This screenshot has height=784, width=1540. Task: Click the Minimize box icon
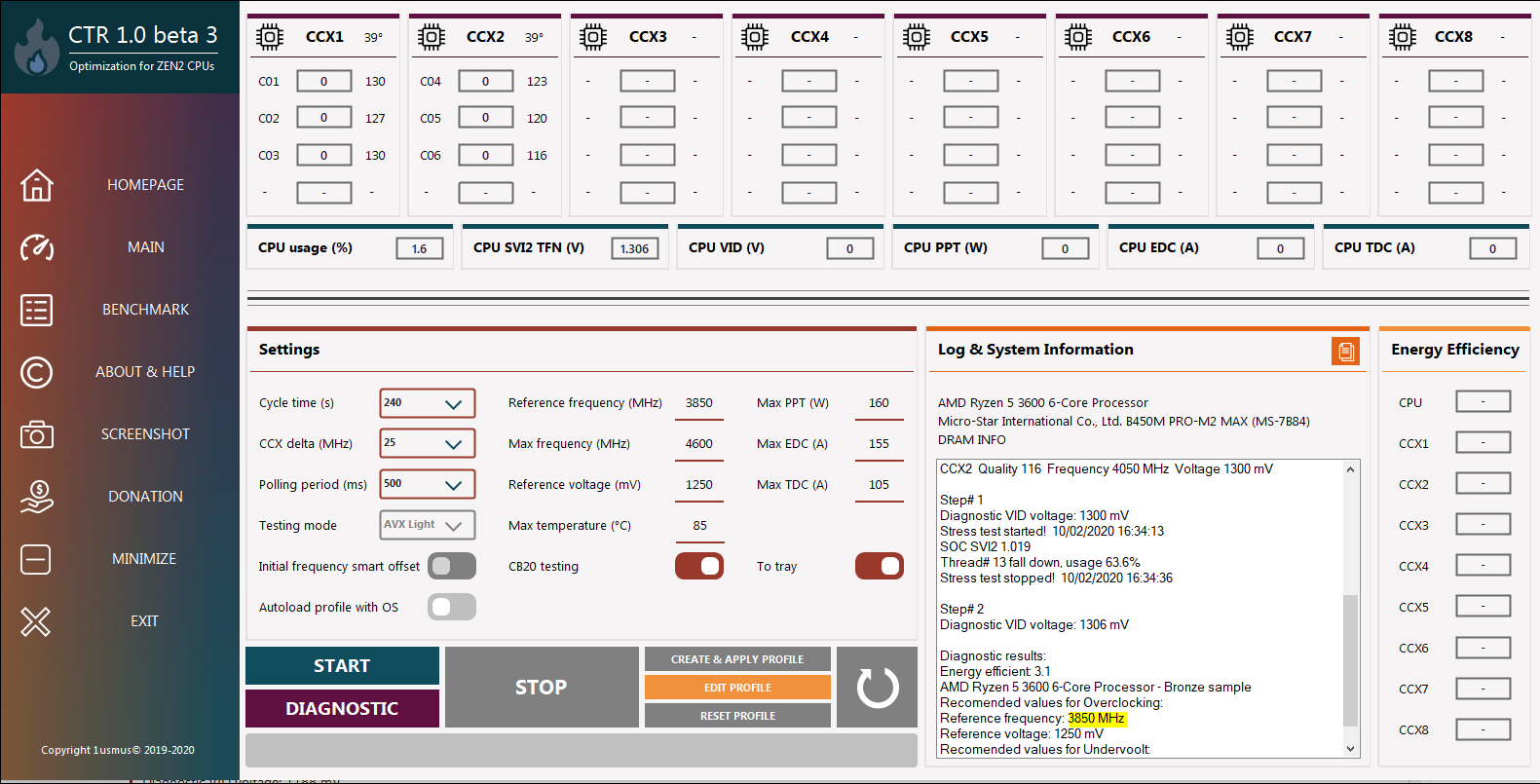(x=36, y=559)
